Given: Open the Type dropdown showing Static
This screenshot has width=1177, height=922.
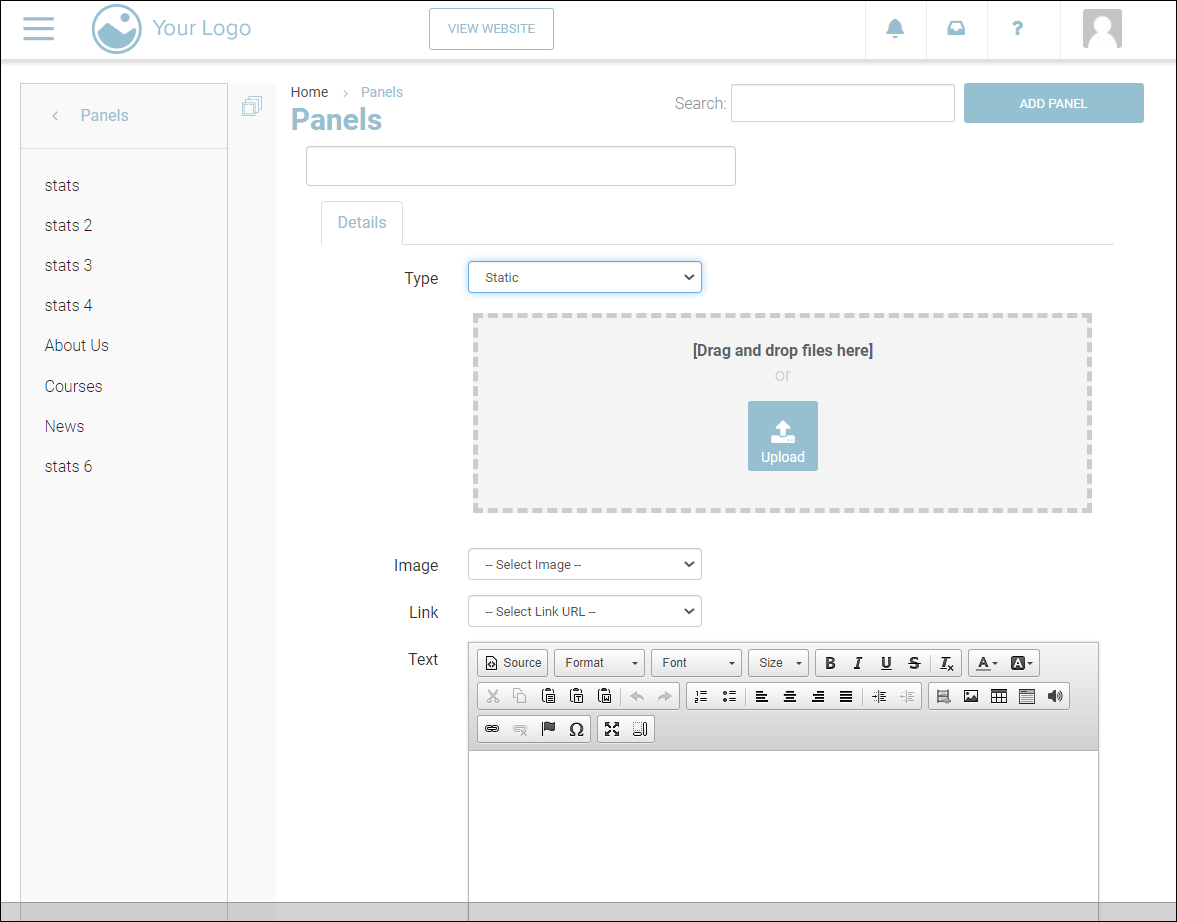Looking at the screenshot, I should click(x=585, y=278).
